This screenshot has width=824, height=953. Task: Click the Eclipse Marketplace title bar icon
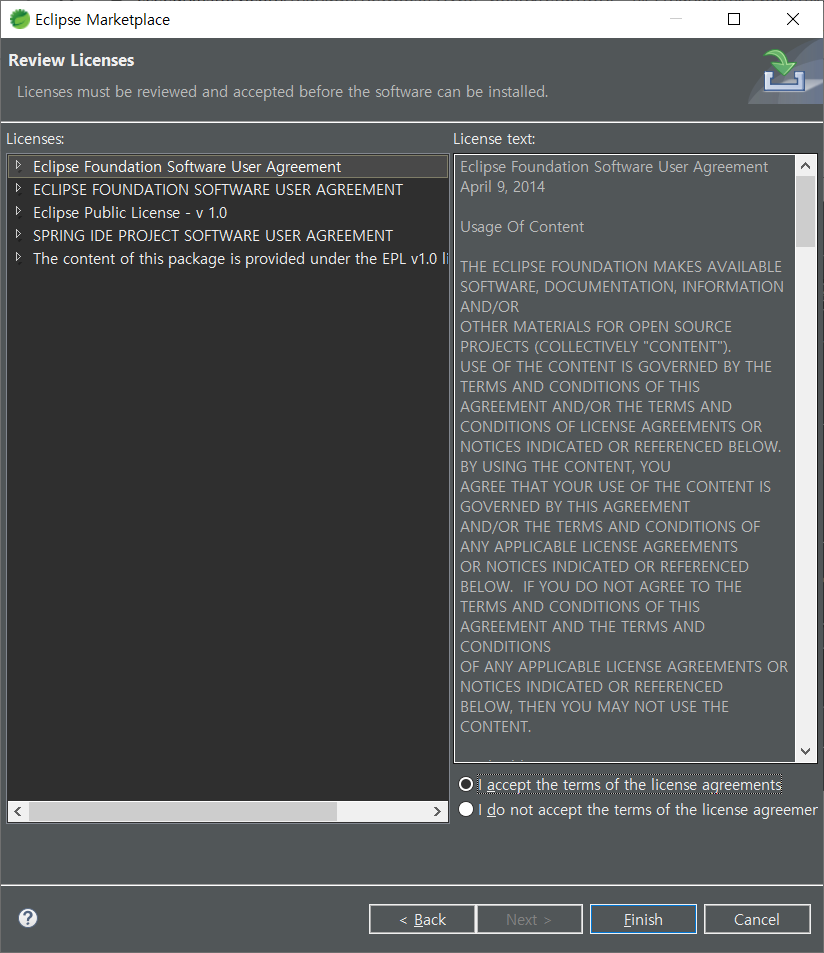tap(19, 19)
